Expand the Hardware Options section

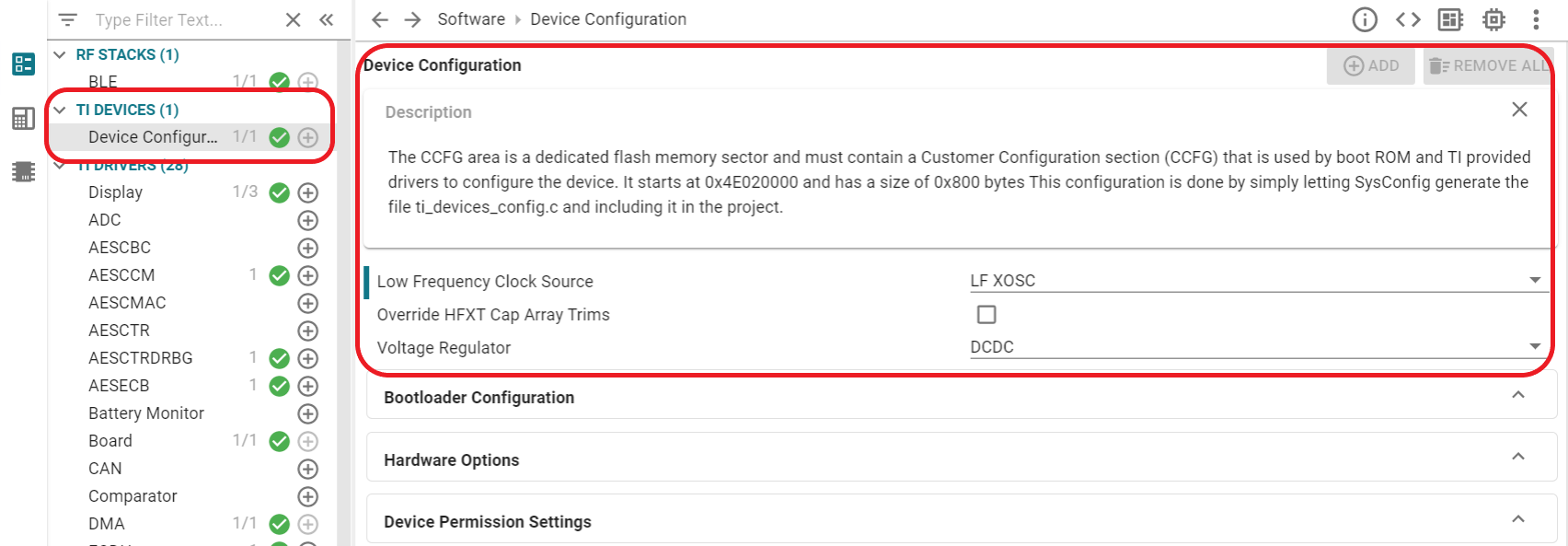[x=1518, y=456]
